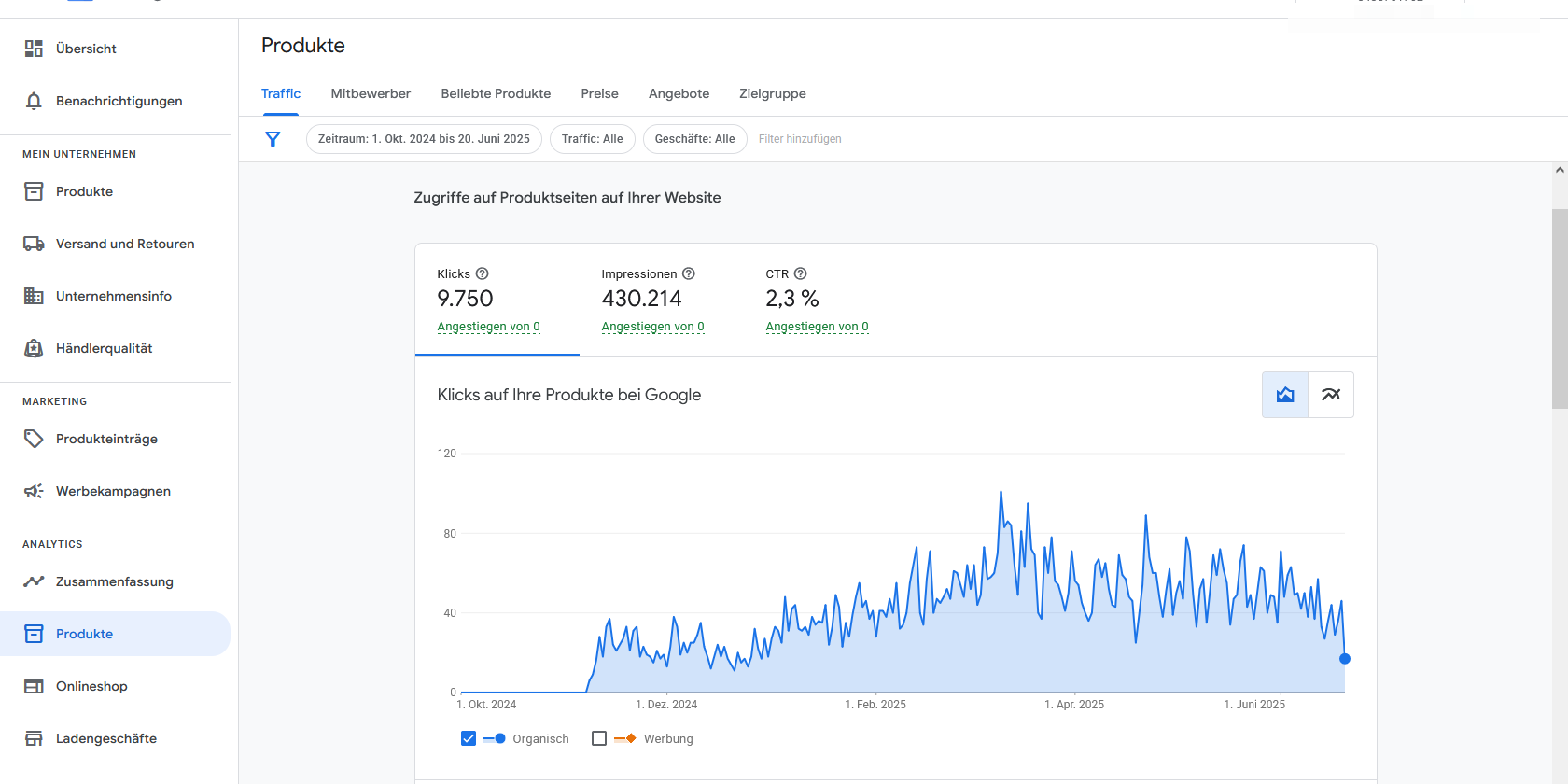Open Benachrichtigungen bell icon
The image size is (1568, 784).
pyautogui.click(x=34, y=101)
